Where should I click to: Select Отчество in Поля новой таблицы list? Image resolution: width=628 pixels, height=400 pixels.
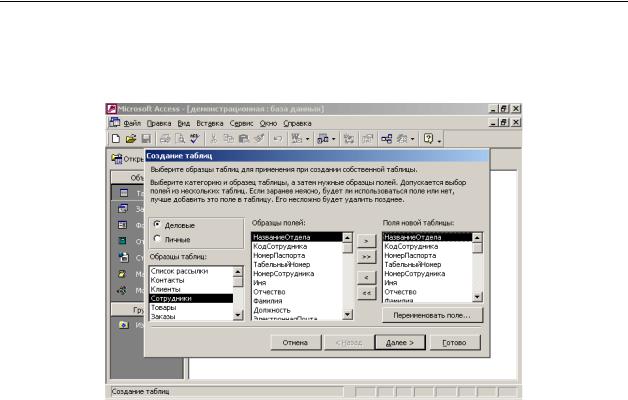click(428, 292)
